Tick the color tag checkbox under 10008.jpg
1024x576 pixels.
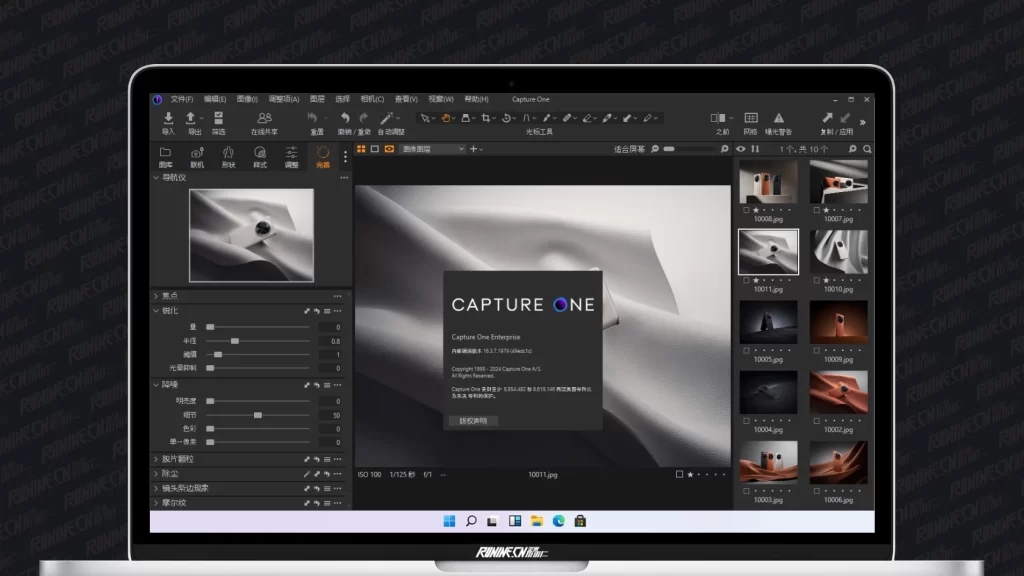coord(746,211)
